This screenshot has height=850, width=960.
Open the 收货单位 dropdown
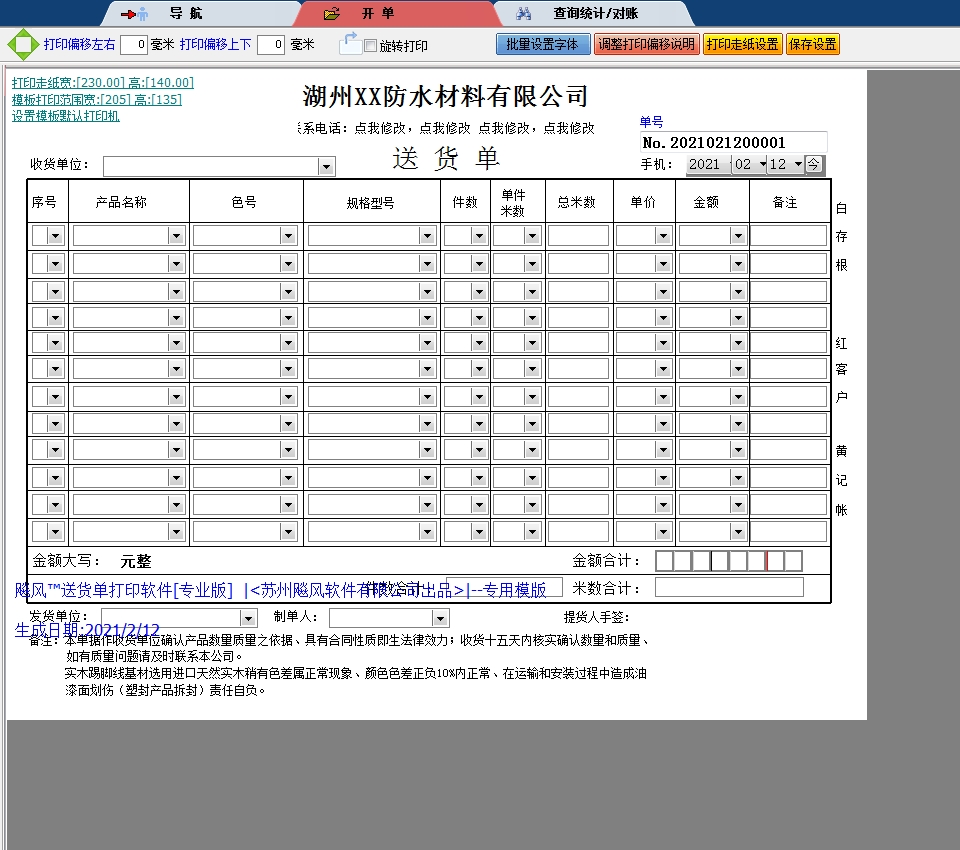coord(325,166)
